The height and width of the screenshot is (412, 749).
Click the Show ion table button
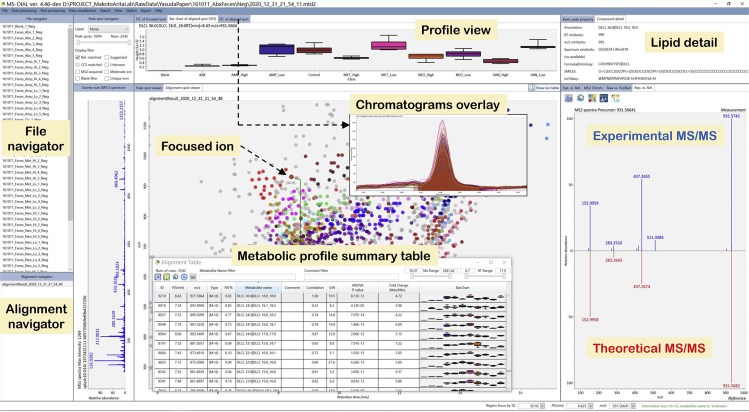(x=544, y=88)
